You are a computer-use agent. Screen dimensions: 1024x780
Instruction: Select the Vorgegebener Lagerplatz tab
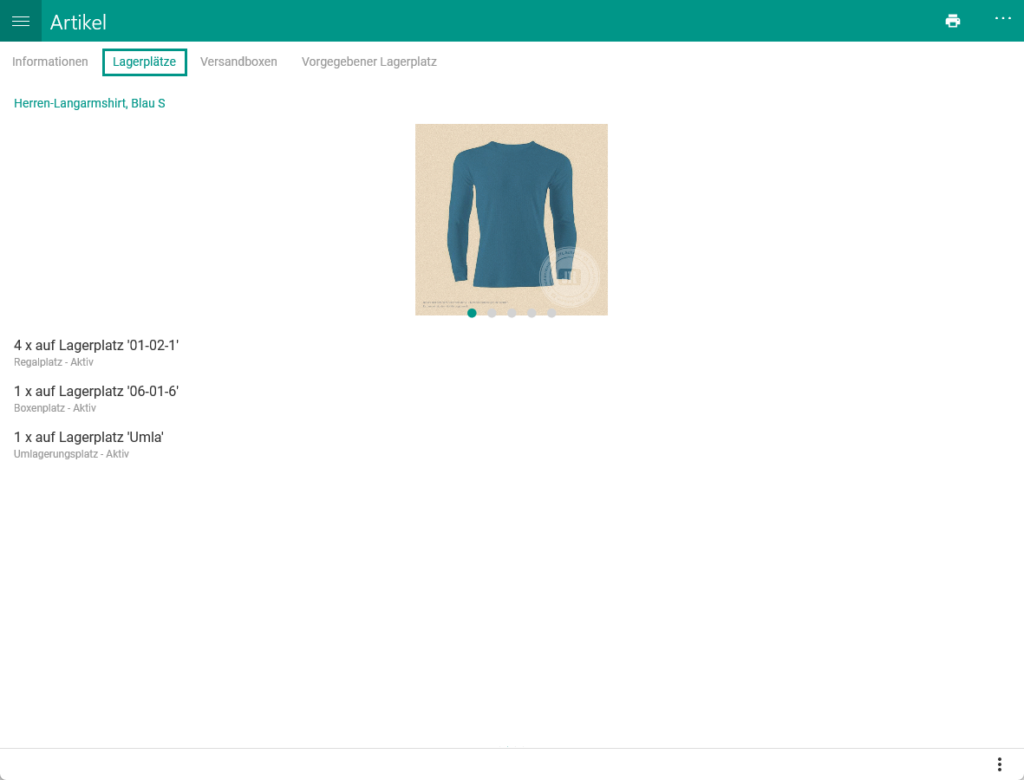(x=370, y=61)
